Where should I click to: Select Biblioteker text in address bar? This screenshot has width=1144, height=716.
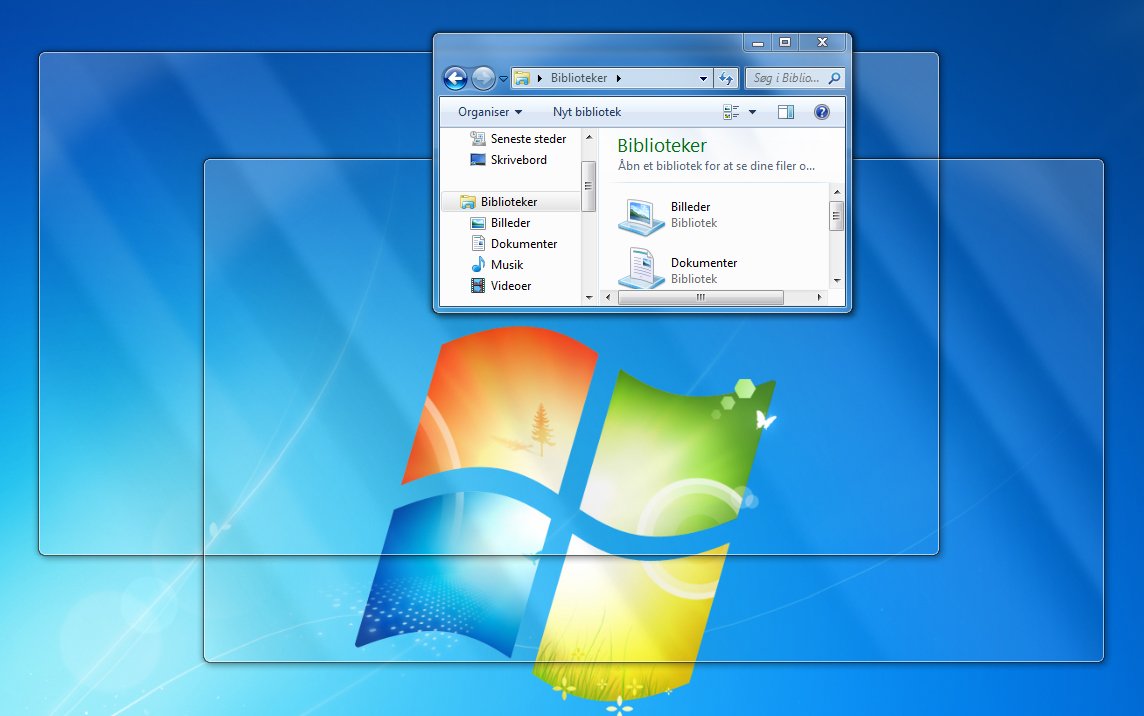pyautogui.click(x=579, y=78)
